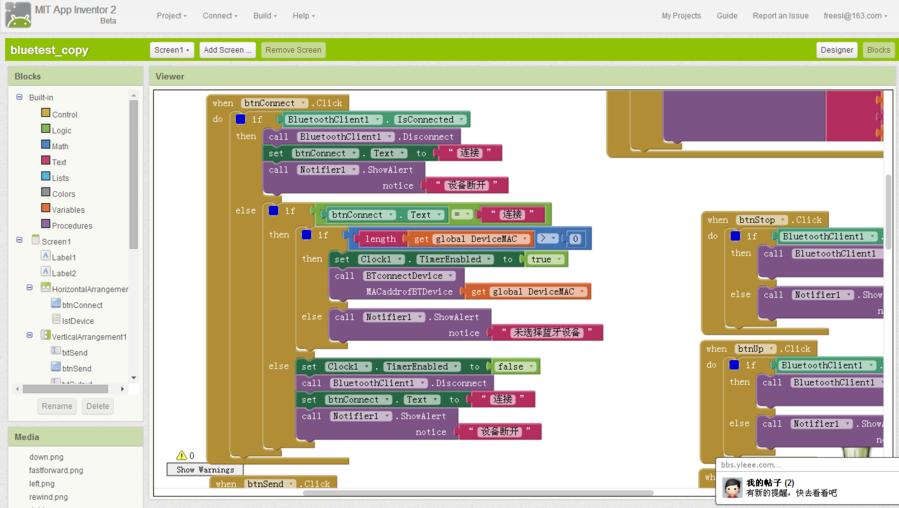Open the Control blocks drawer
The height and width of the screenshot is (508, 899).
coord(64,114)
